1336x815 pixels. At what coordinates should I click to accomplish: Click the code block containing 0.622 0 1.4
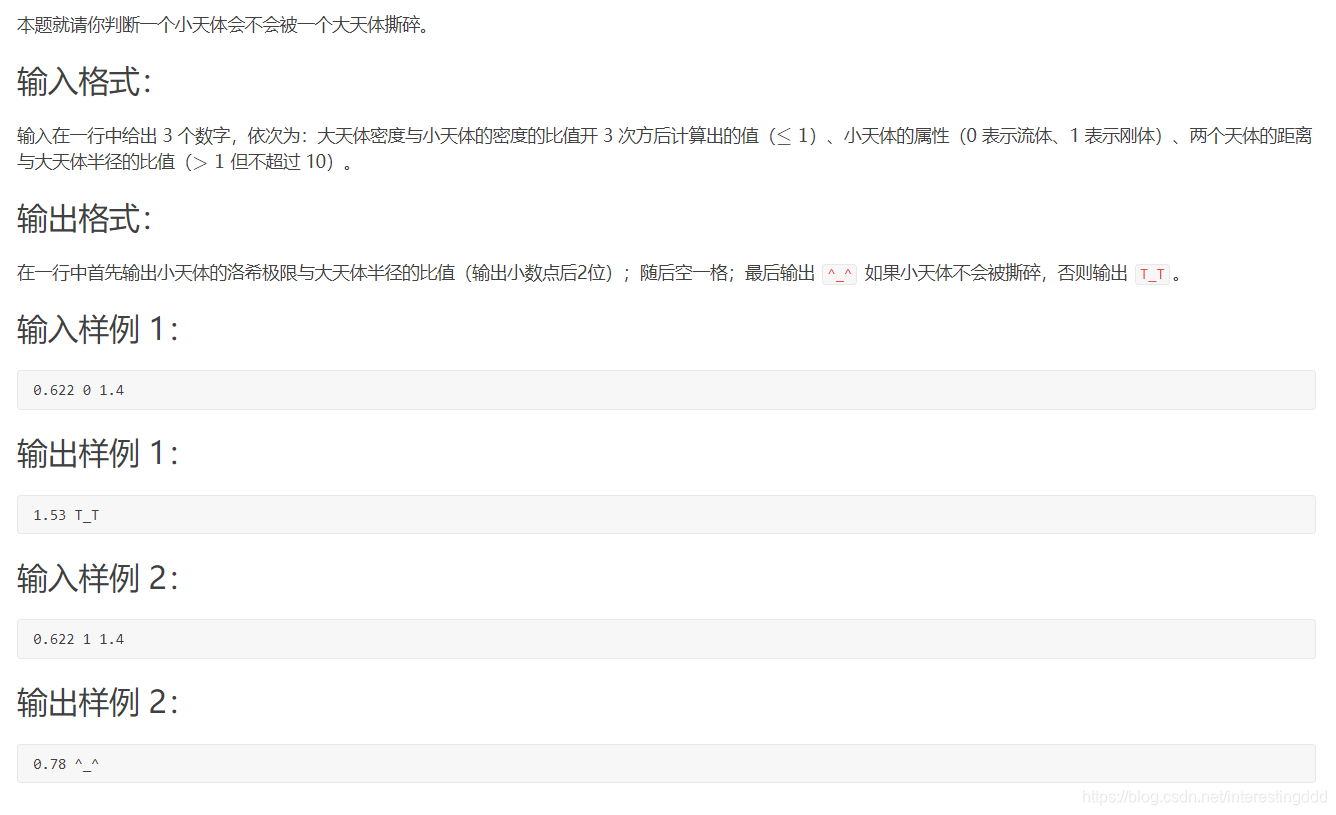click(x=666, y=390)
